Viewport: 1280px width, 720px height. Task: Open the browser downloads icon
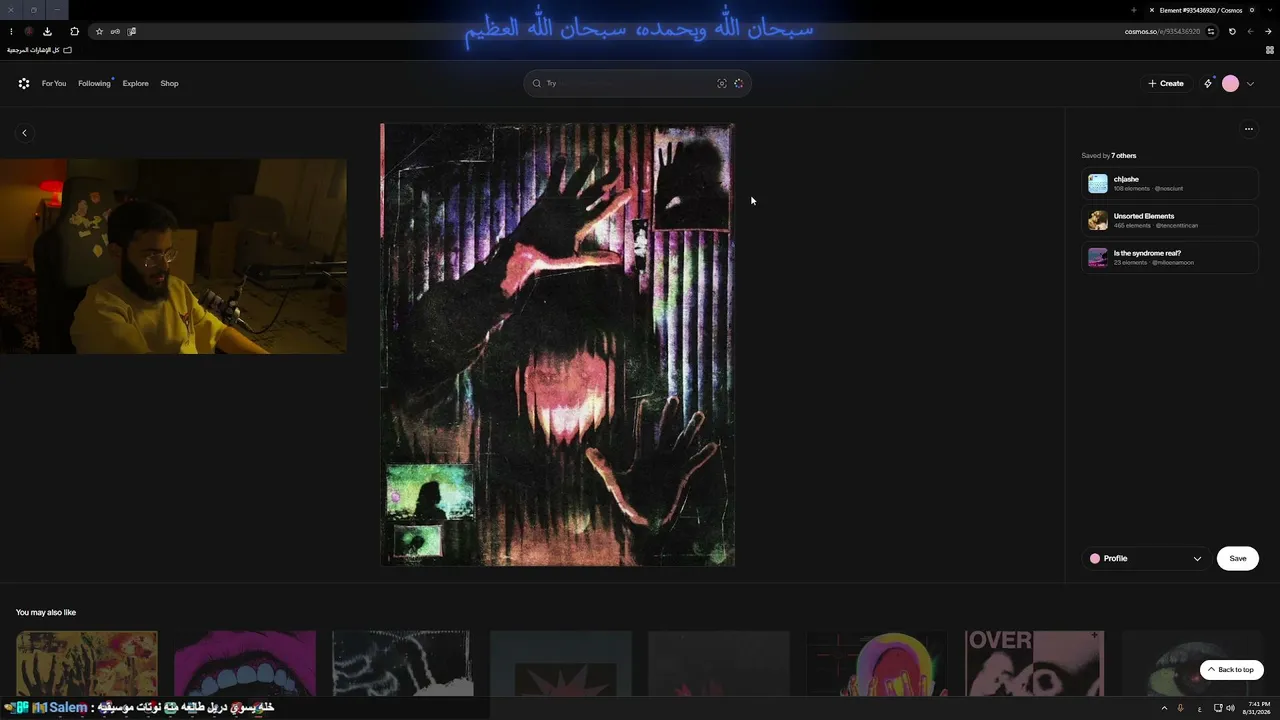pos(47,31)
